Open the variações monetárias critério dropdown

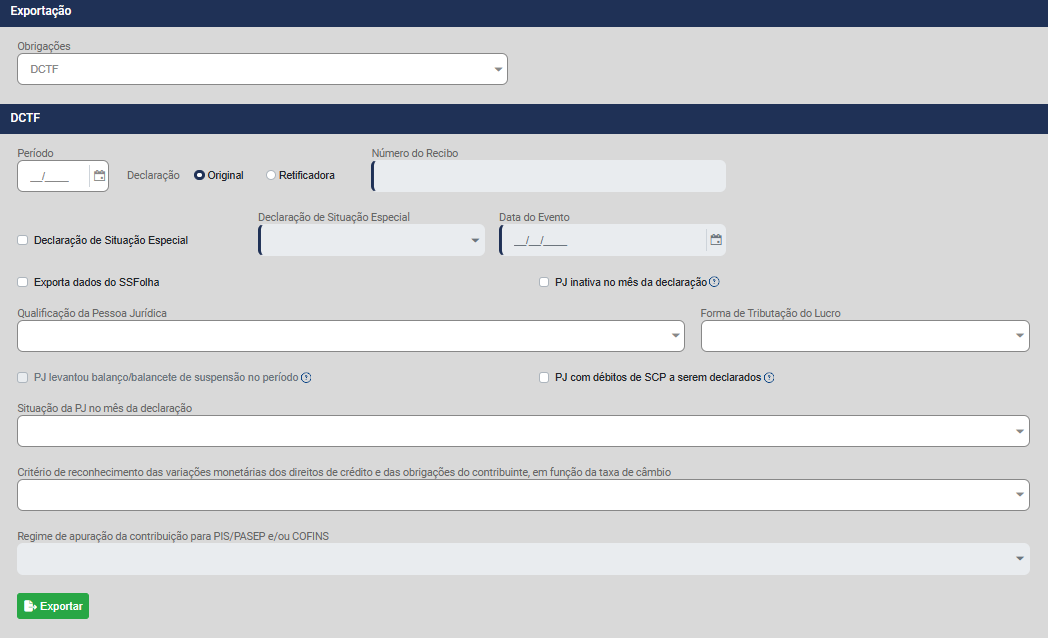[522, 495]
